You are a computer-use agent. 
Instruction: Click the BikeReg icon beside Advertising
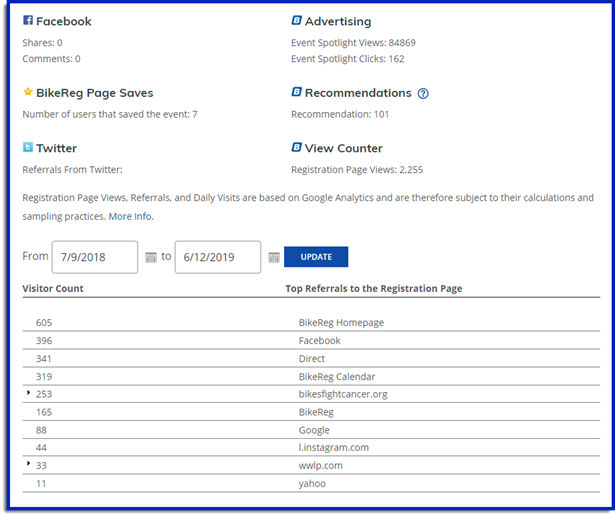click(297, 20)
